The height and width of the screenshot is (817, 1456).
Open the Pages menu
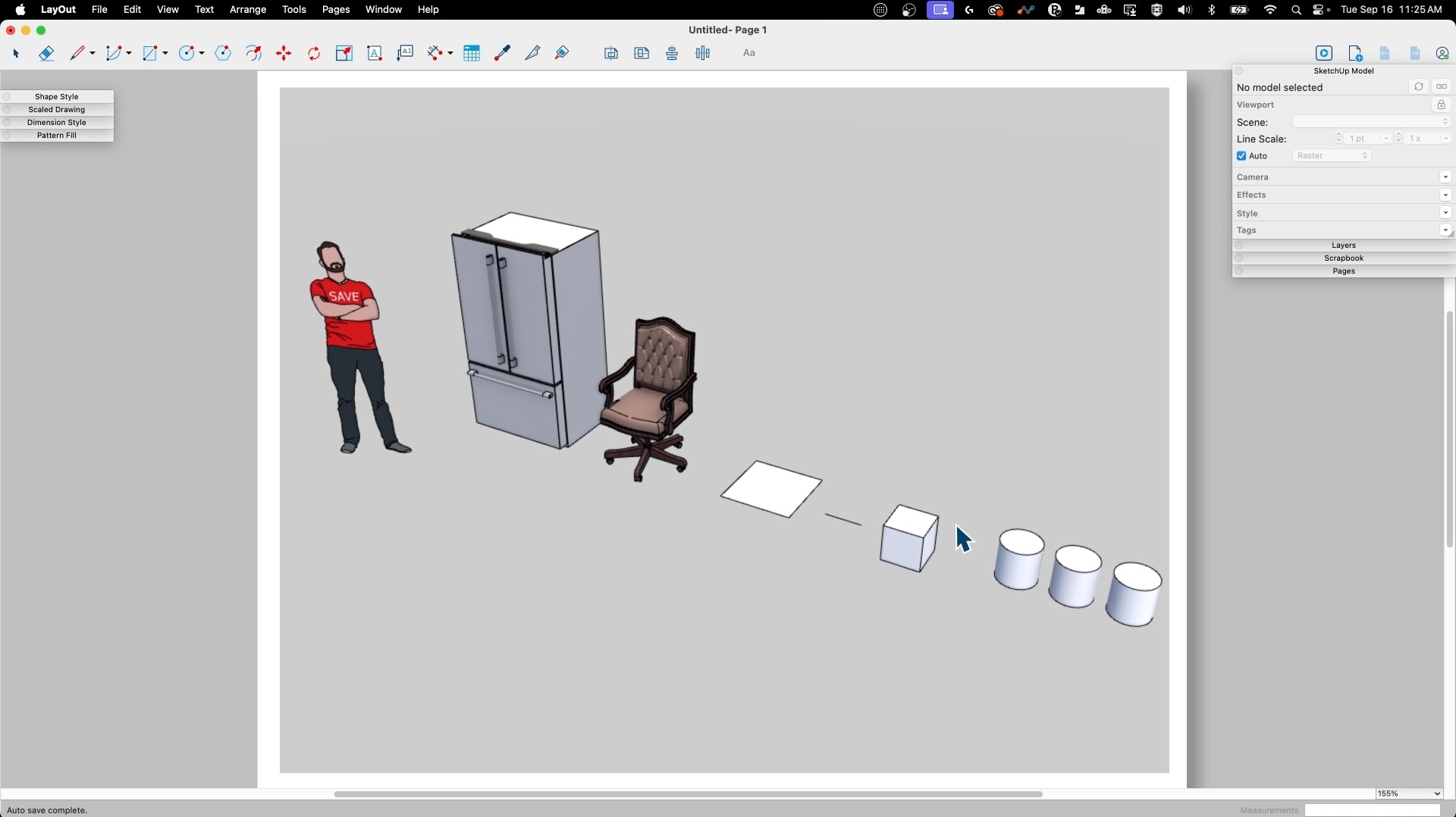point(336,10)
